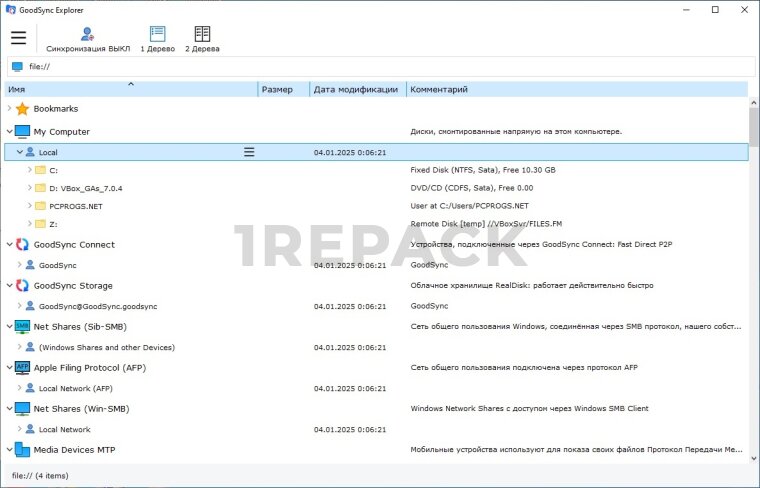Click the file:// address path field
760x488 pixels.
click(x=380, y=67)
